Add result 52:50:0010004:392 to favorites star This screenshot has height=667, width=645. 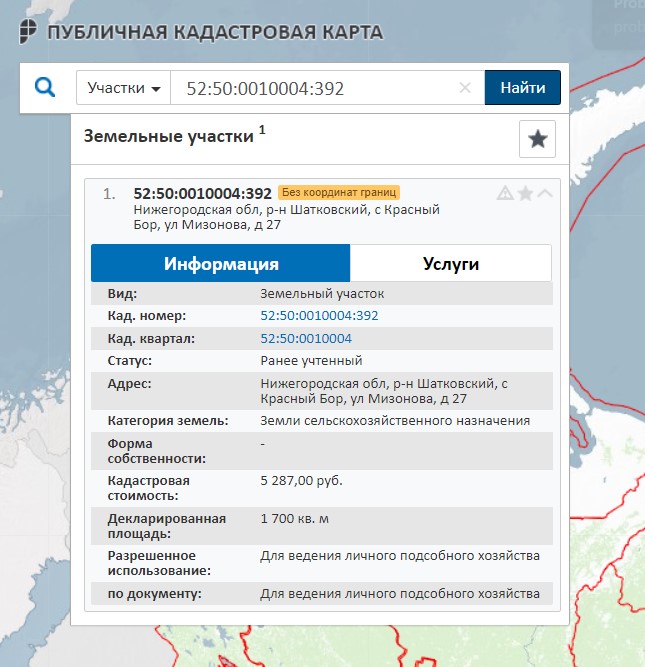[x=525, y=193]
